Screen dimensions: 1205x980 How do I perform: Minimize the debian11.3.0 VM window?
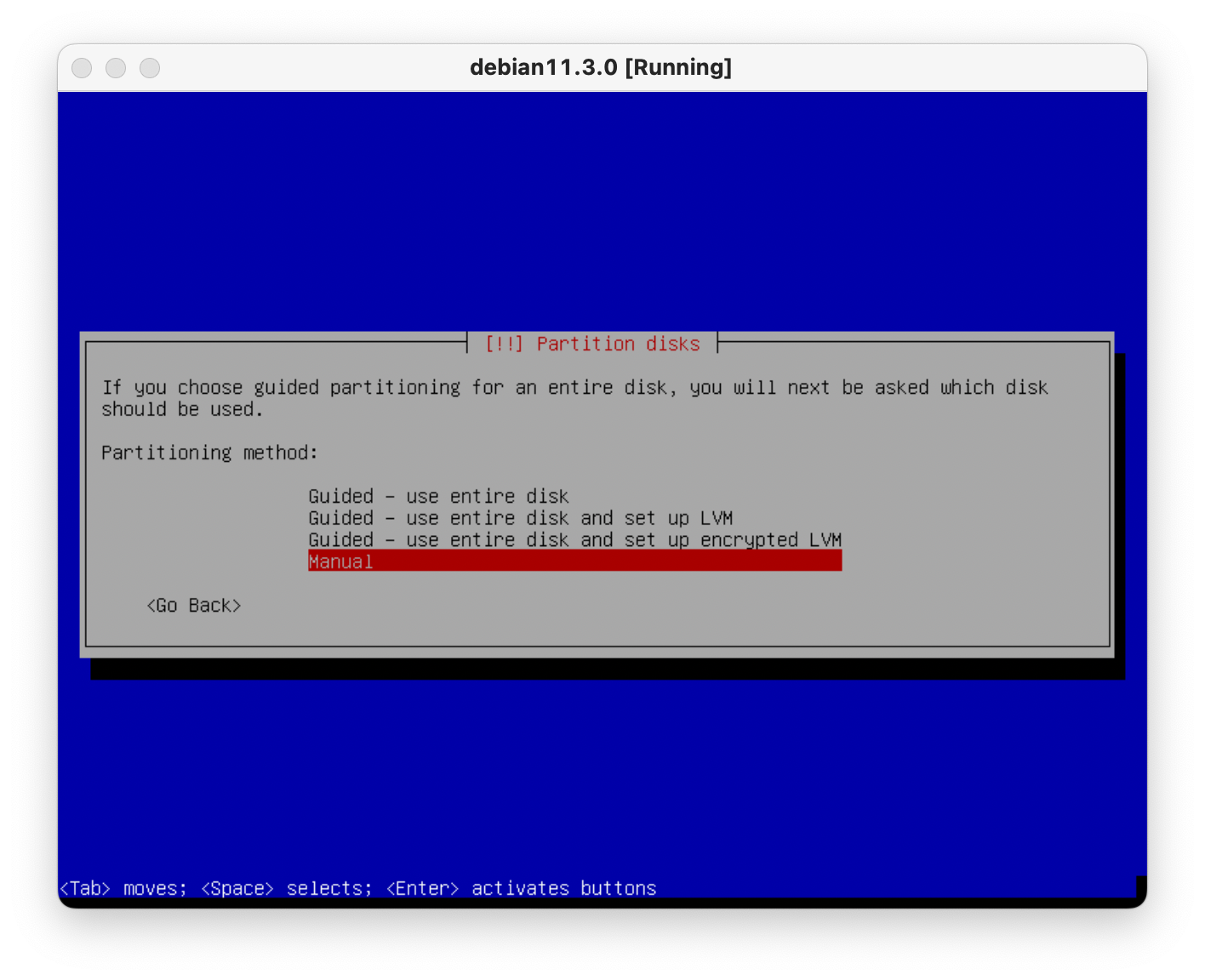coord(116,68)
